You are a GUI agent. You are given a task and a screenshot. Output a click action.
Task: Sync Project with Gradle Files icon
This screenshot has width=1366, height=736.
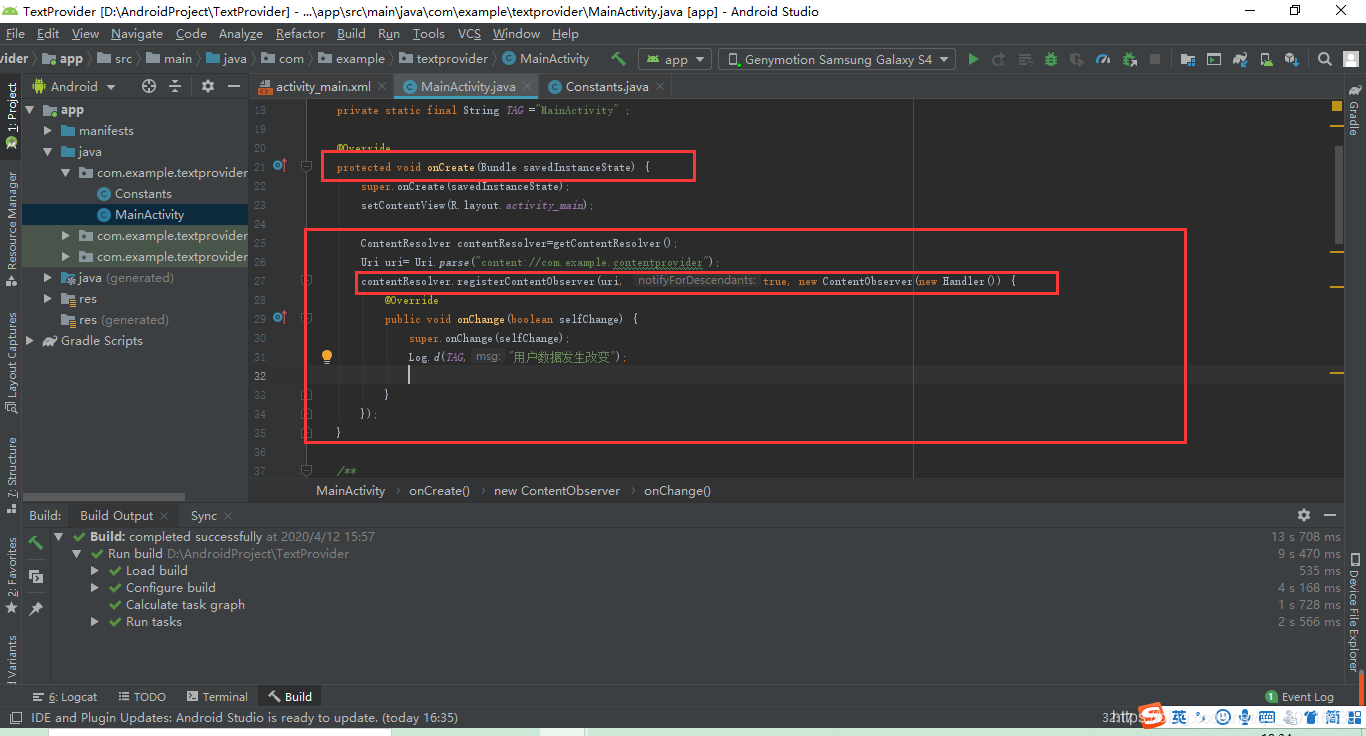click(1240, 59)
